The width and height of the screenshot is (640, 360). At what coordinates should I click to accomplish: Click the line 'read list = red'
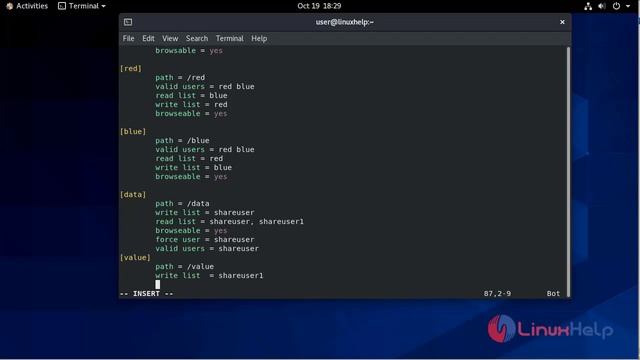[189, 158]
